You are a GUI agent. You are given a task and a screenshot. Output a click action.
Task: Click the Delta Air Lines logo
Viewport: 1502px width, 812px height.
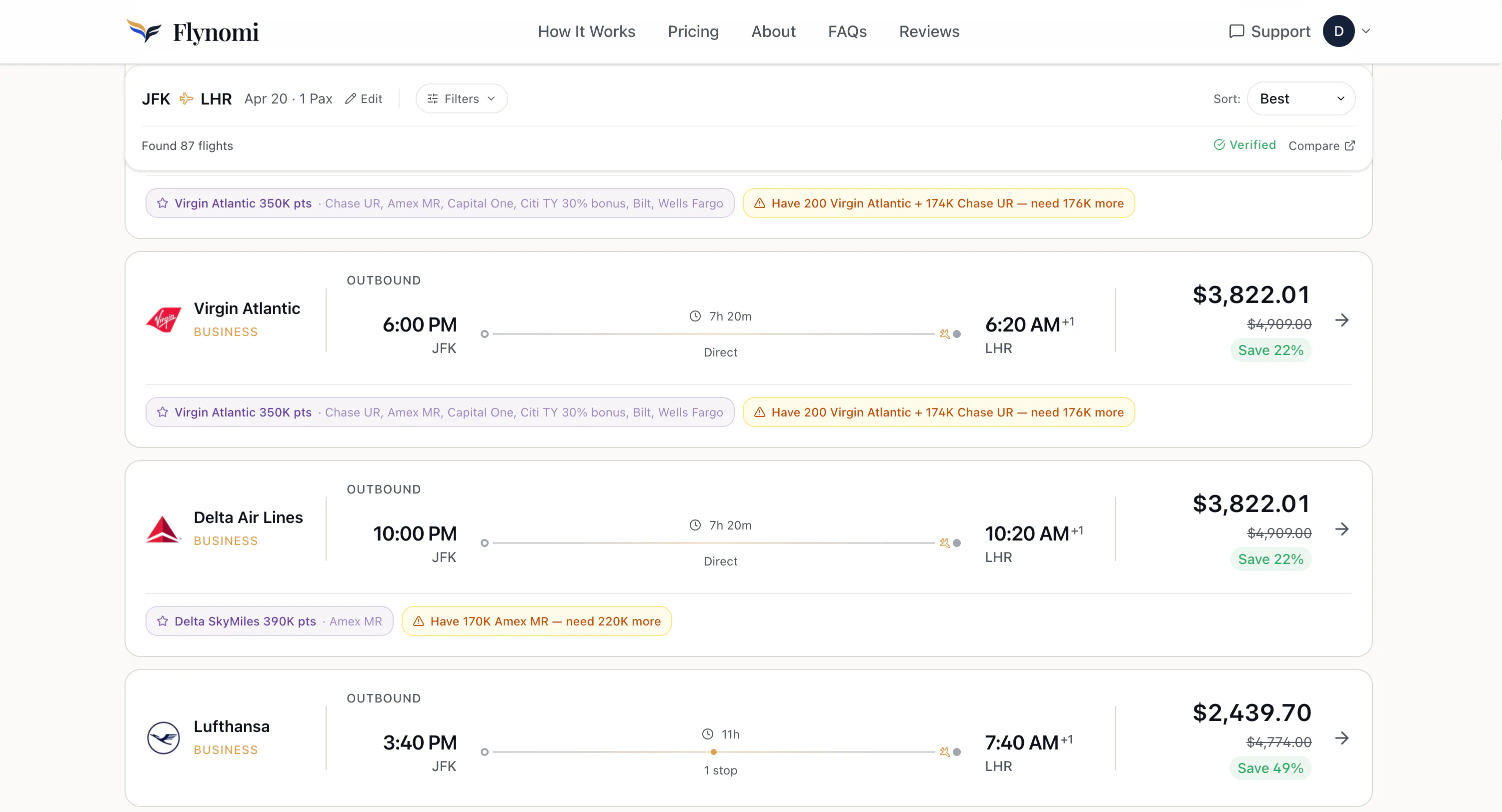pos(163,528)
